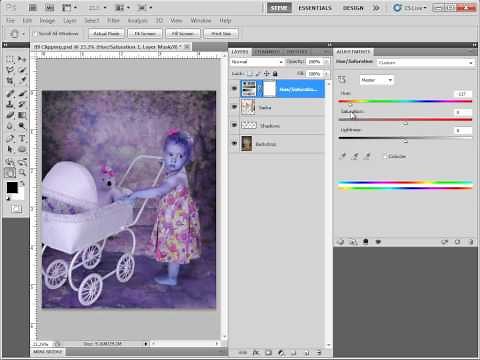Show more workspaces with double arrow

(x=376, y=8)
